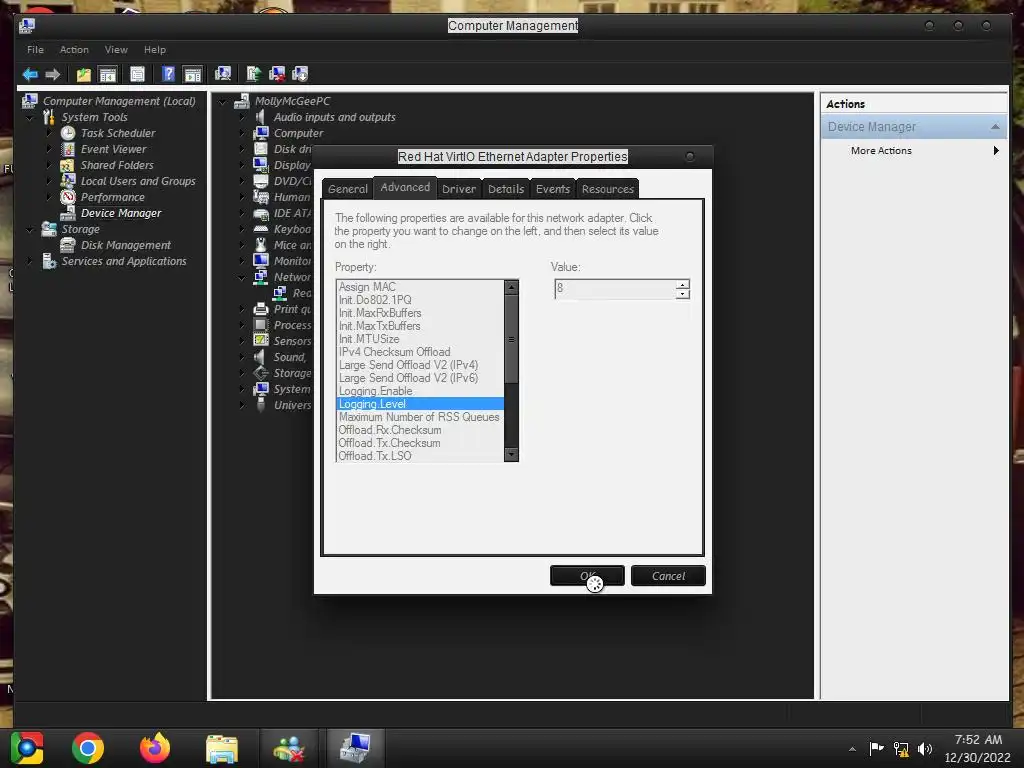
Task: Select Init.MTUSize property
Action: click(420, 339)
